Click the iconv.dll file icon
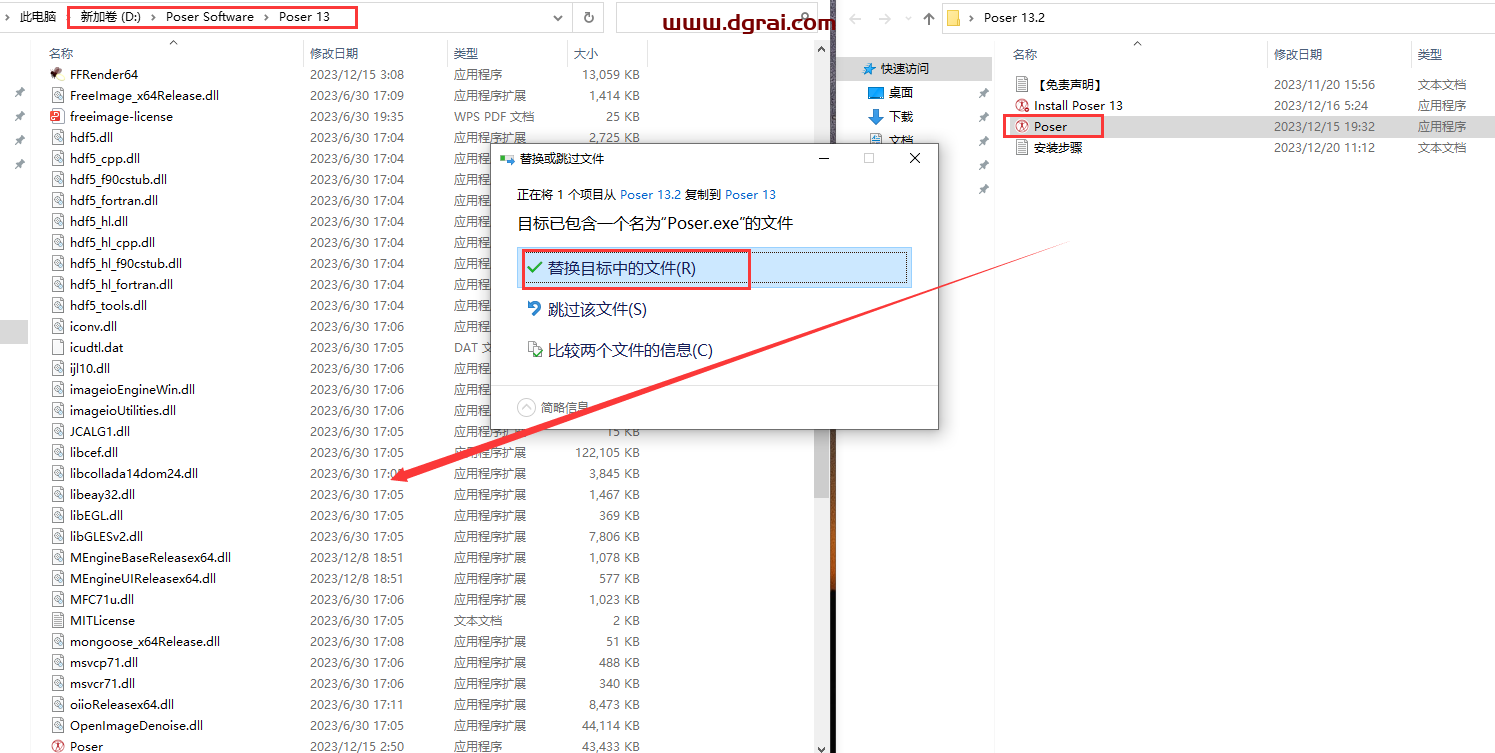The height and width of the screenshot is (753, 1495). point(57,326)
